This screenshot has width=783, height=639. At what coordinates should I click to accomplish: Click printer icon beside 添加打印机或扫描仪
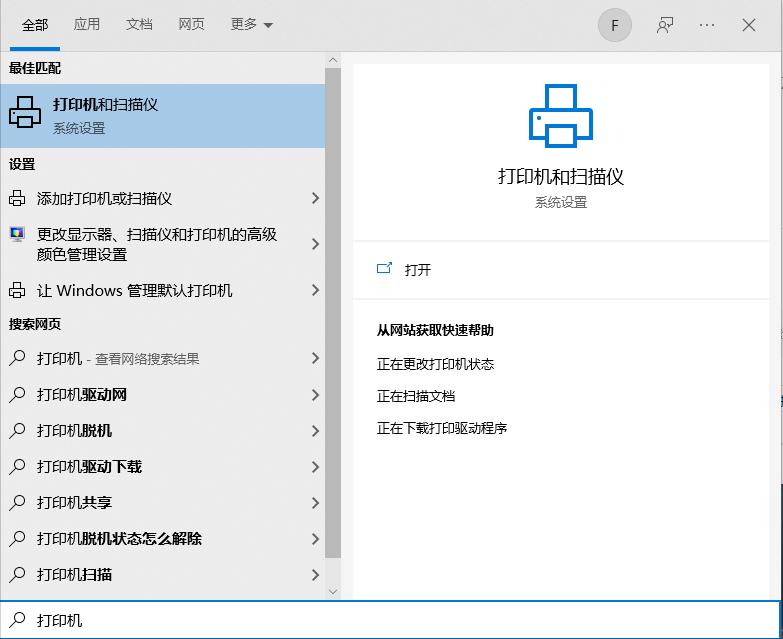[17, 198]
